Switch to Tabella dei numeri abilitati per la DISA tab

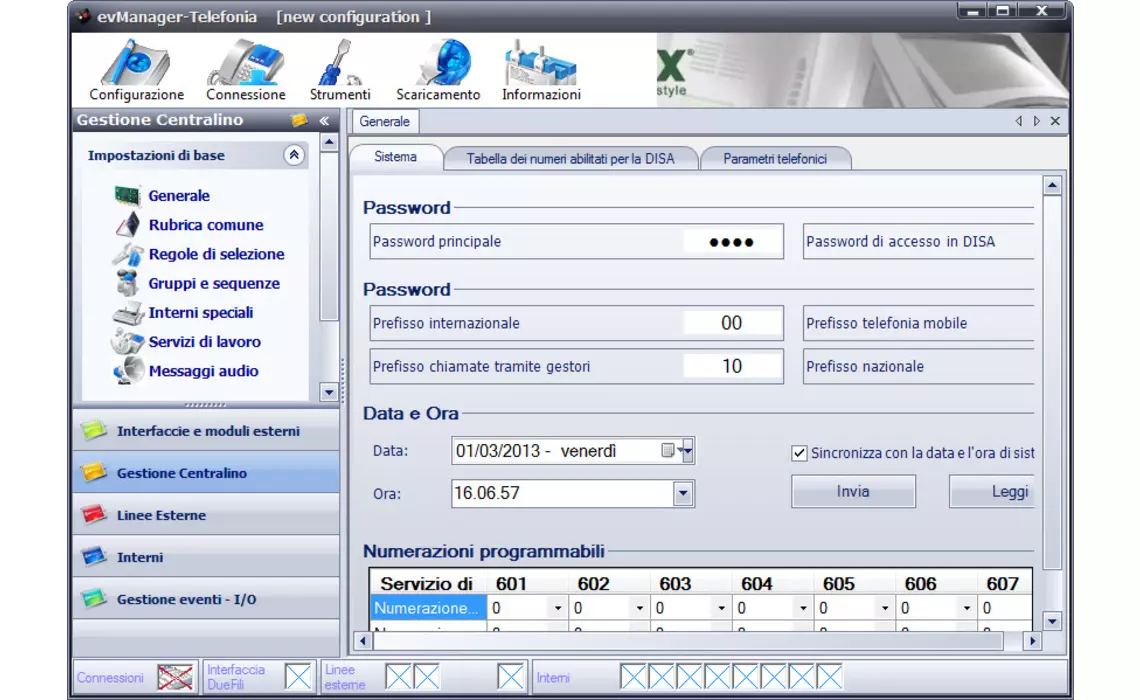(x=571, y=158)
